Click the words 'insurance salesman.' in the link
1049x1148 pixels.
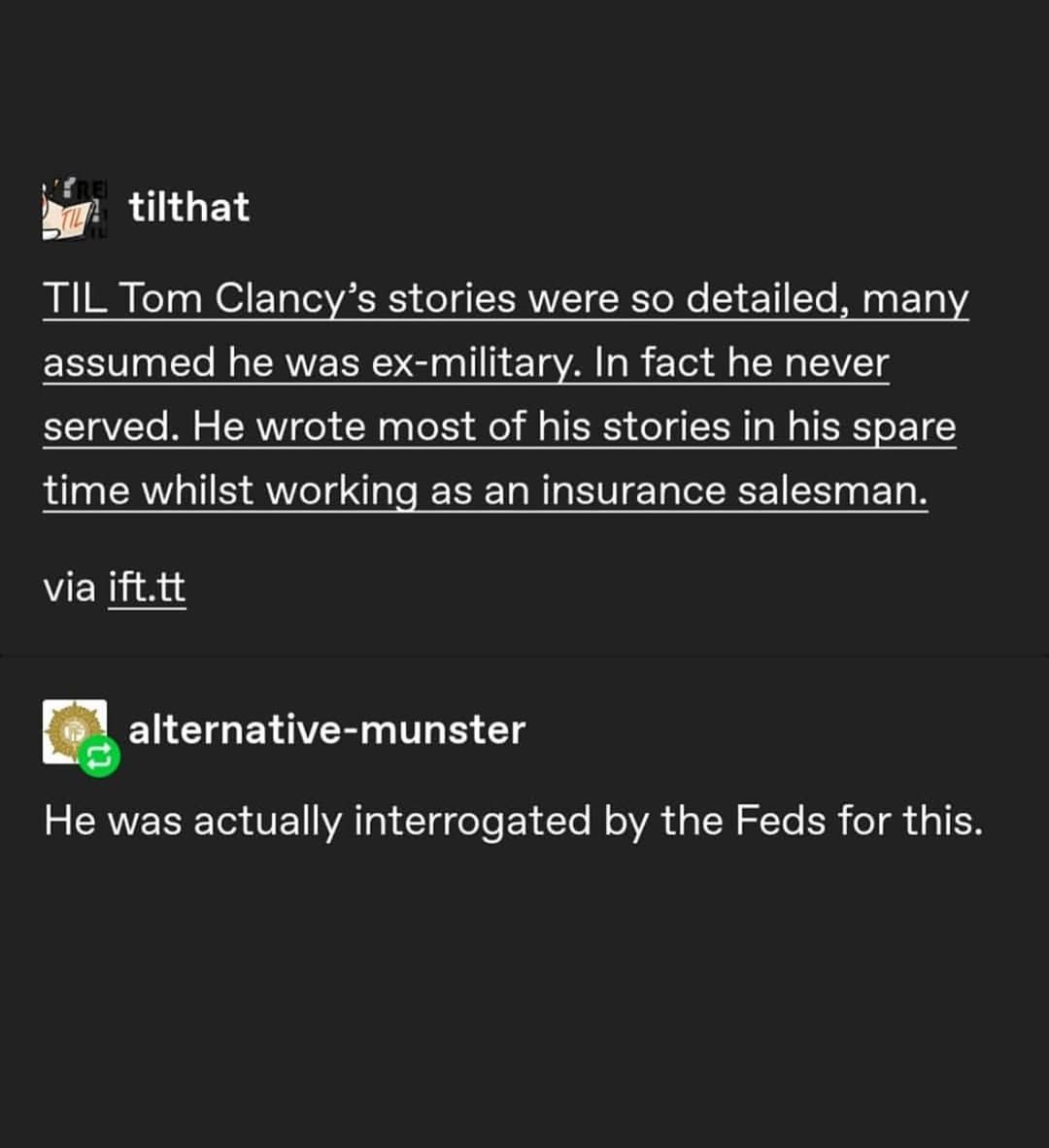(734, 490)
